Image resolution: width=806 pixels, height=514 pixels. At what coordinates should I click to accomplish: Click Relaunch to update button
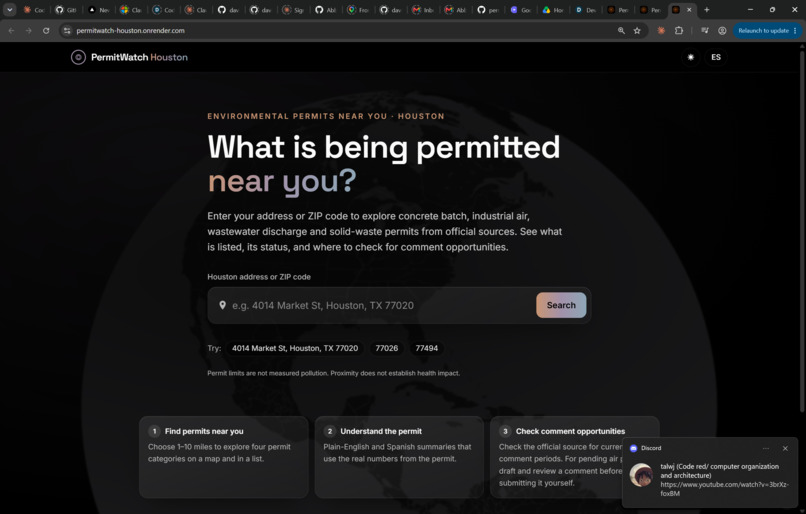[763, 31]
